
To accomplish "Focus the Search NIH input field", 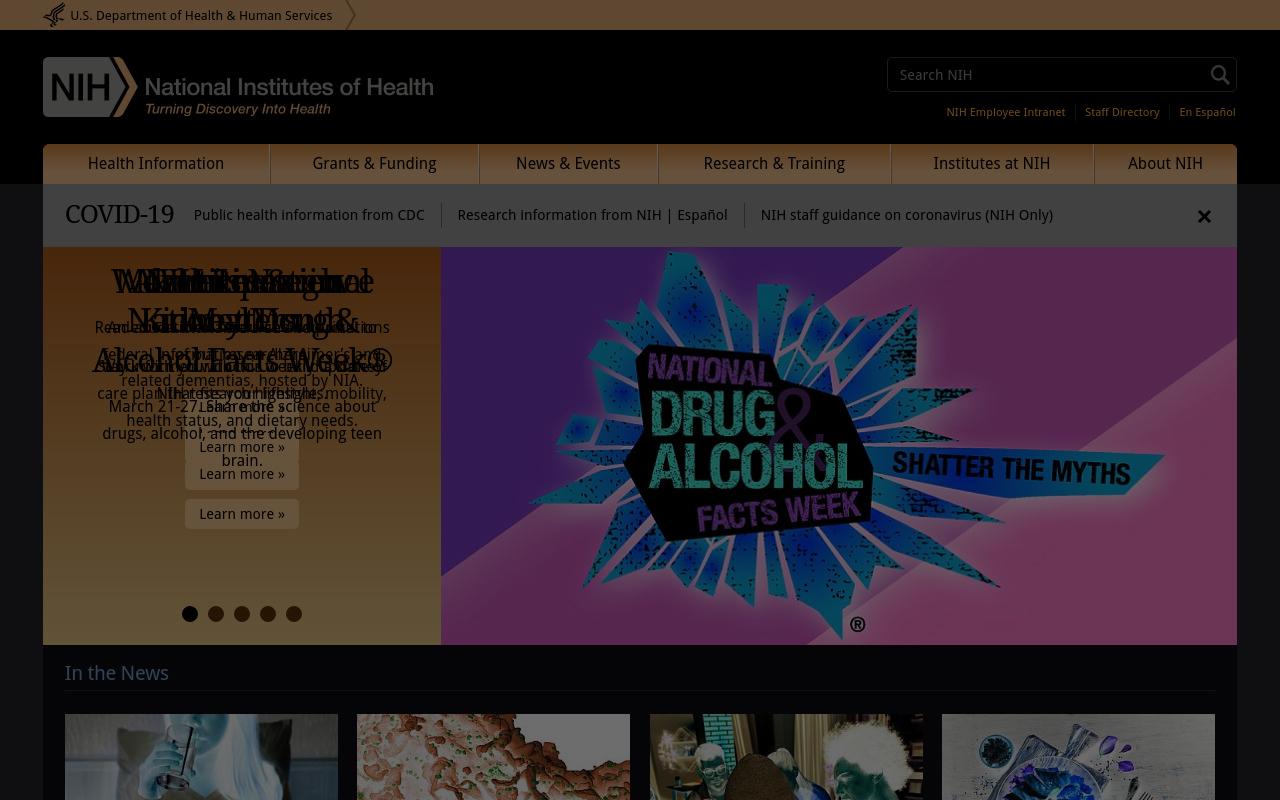I will pyautogui.click(x=1046, y=75).
